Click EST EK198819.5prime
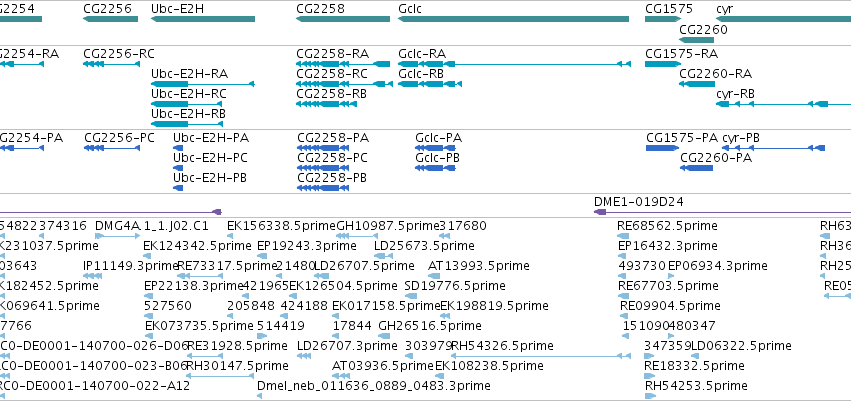 (x=444, y=316)
